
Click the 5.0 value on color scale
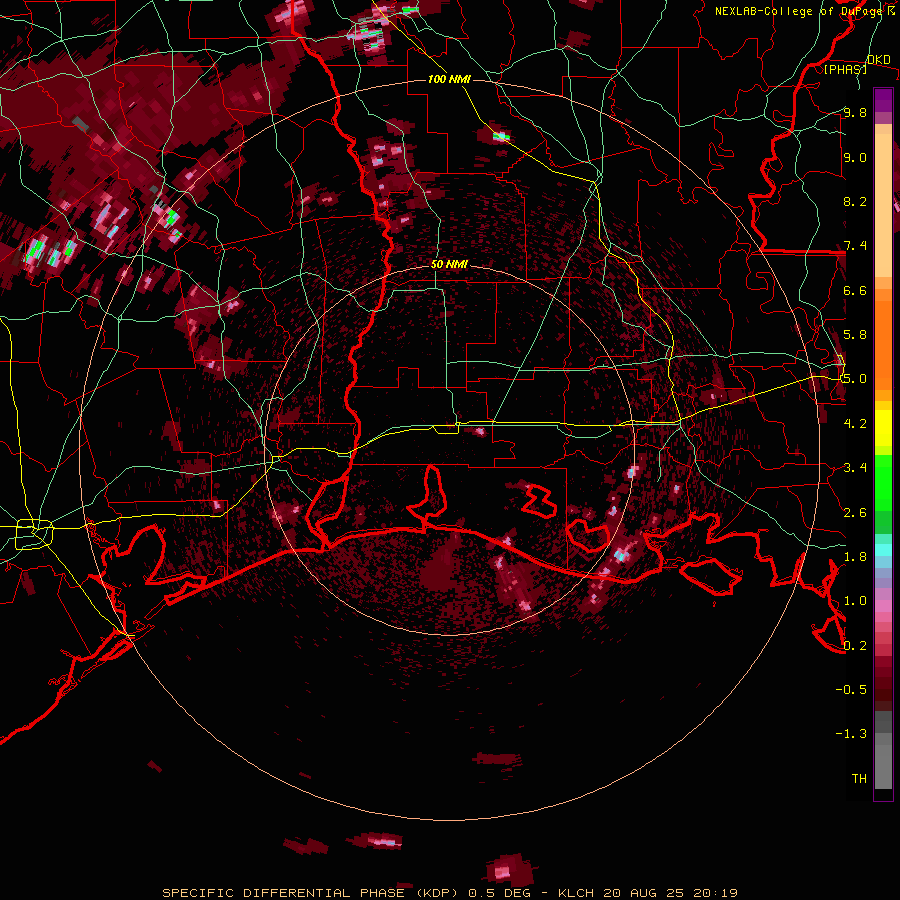[x=855, y=379]
